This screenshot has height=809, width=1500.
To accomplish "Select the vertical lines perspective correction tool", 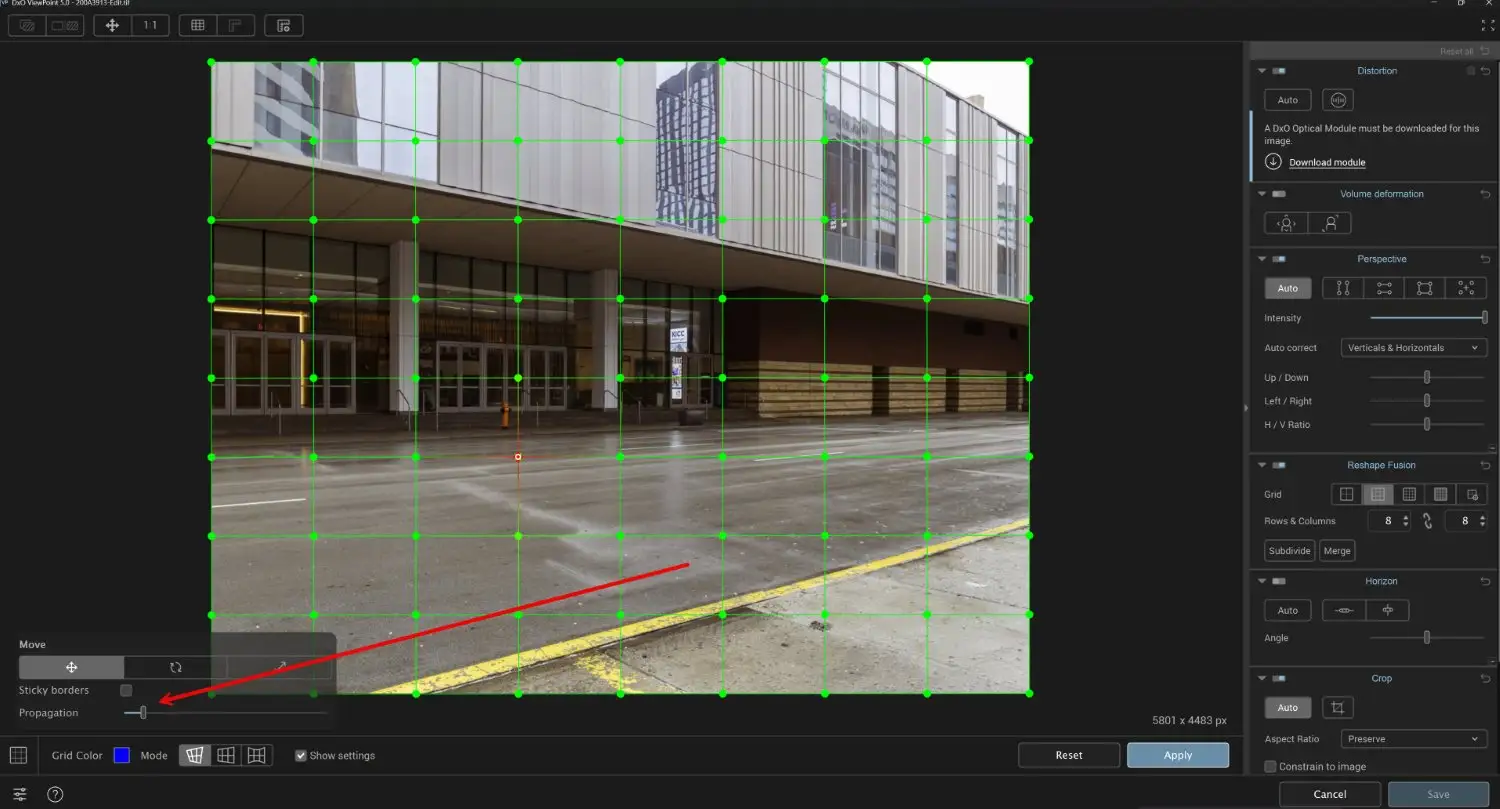I will [1341, 288].
